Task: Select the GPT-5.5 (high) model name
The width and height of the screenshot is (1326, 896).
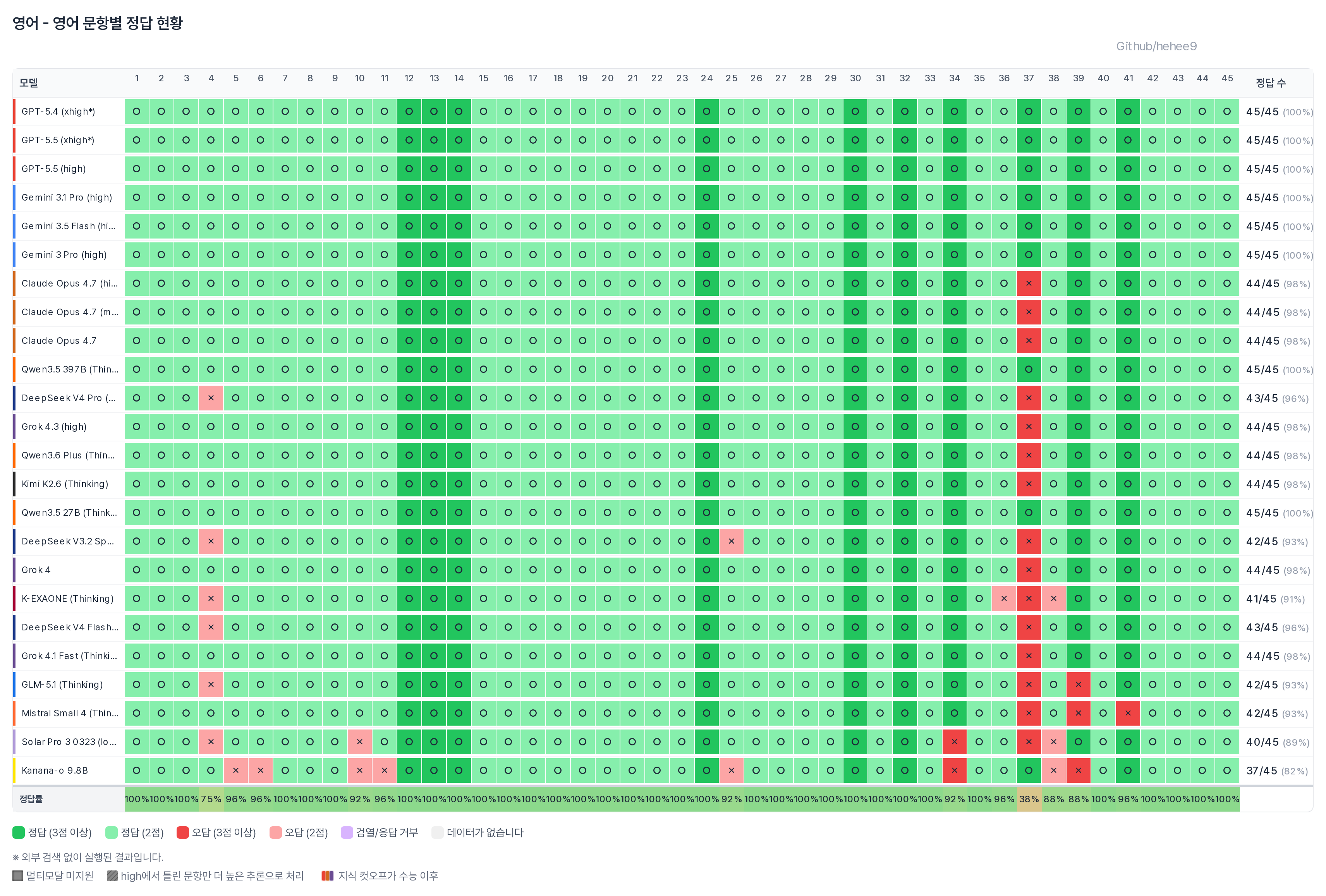Action: (x=53, y=169)
